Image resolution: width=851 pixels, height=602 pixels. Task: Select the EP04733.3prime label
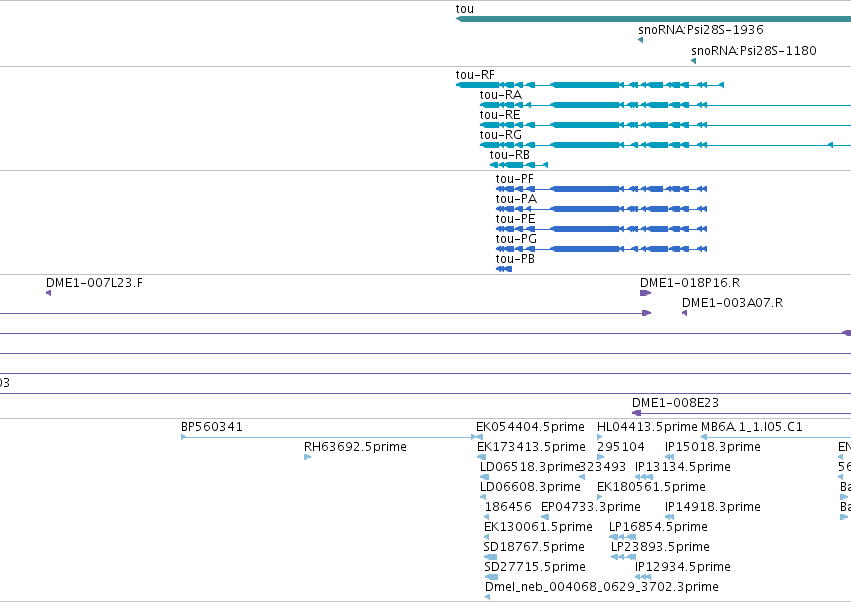click(590, 507)
